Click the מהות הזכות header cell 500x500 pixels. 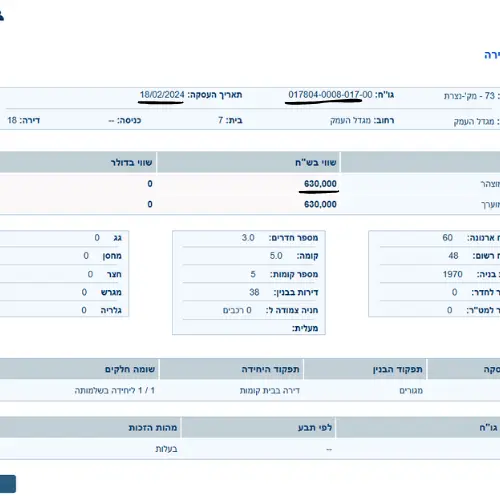[90, 427]
